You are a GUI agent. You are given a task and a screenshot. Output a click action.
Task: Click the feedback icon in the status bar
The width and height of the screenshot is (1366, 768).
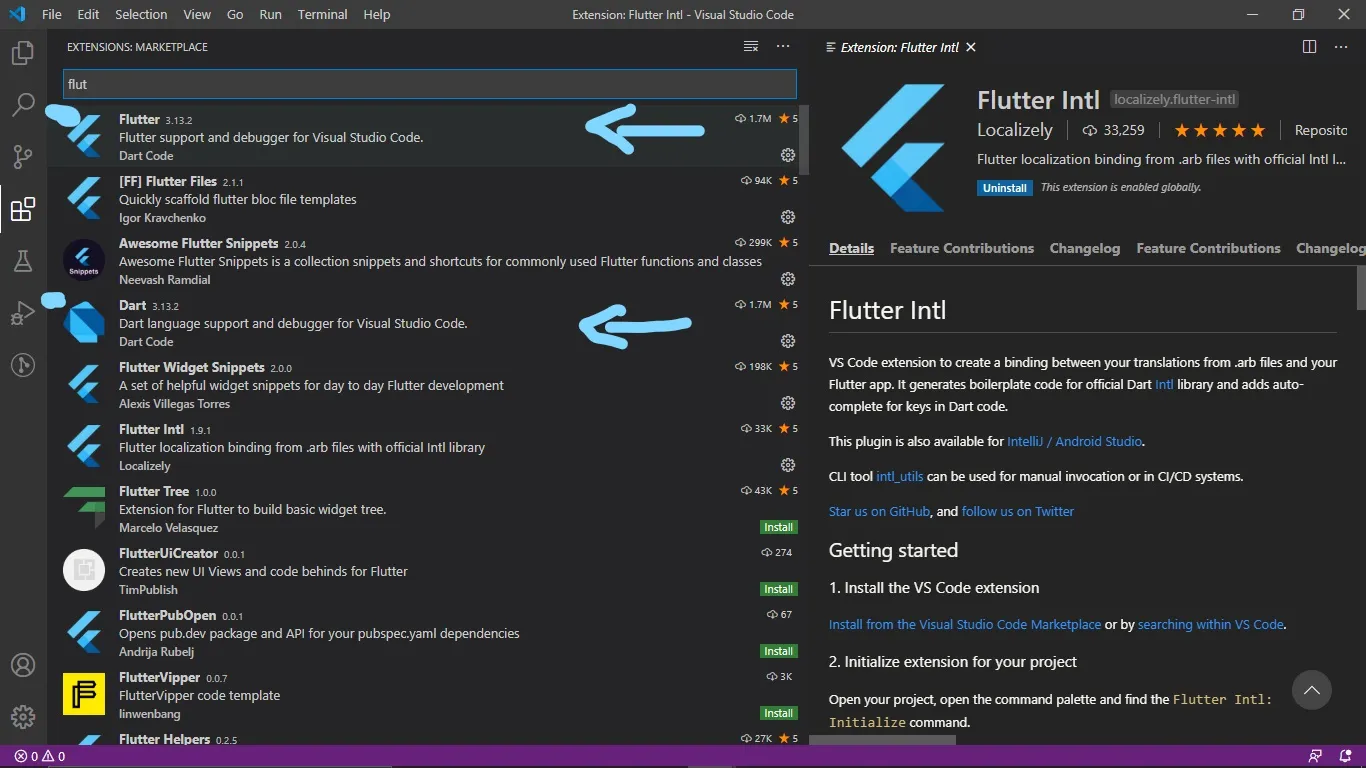coord(1315,756)
